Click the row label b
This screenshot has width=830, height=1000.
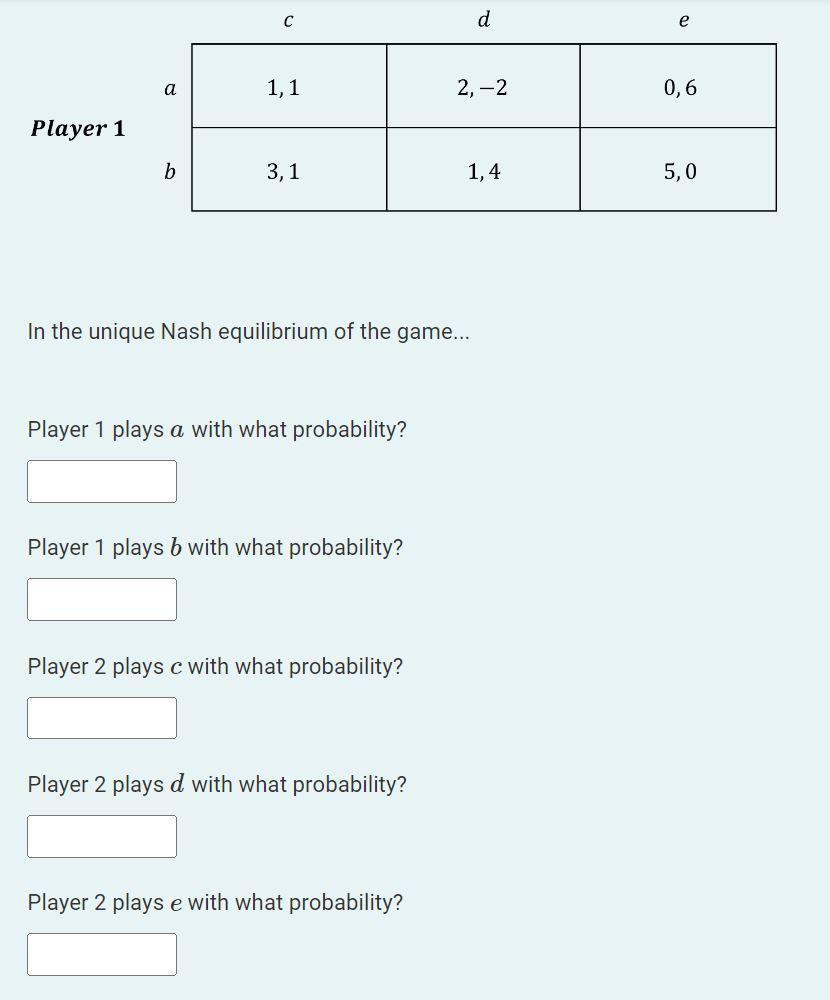[169, 171]
